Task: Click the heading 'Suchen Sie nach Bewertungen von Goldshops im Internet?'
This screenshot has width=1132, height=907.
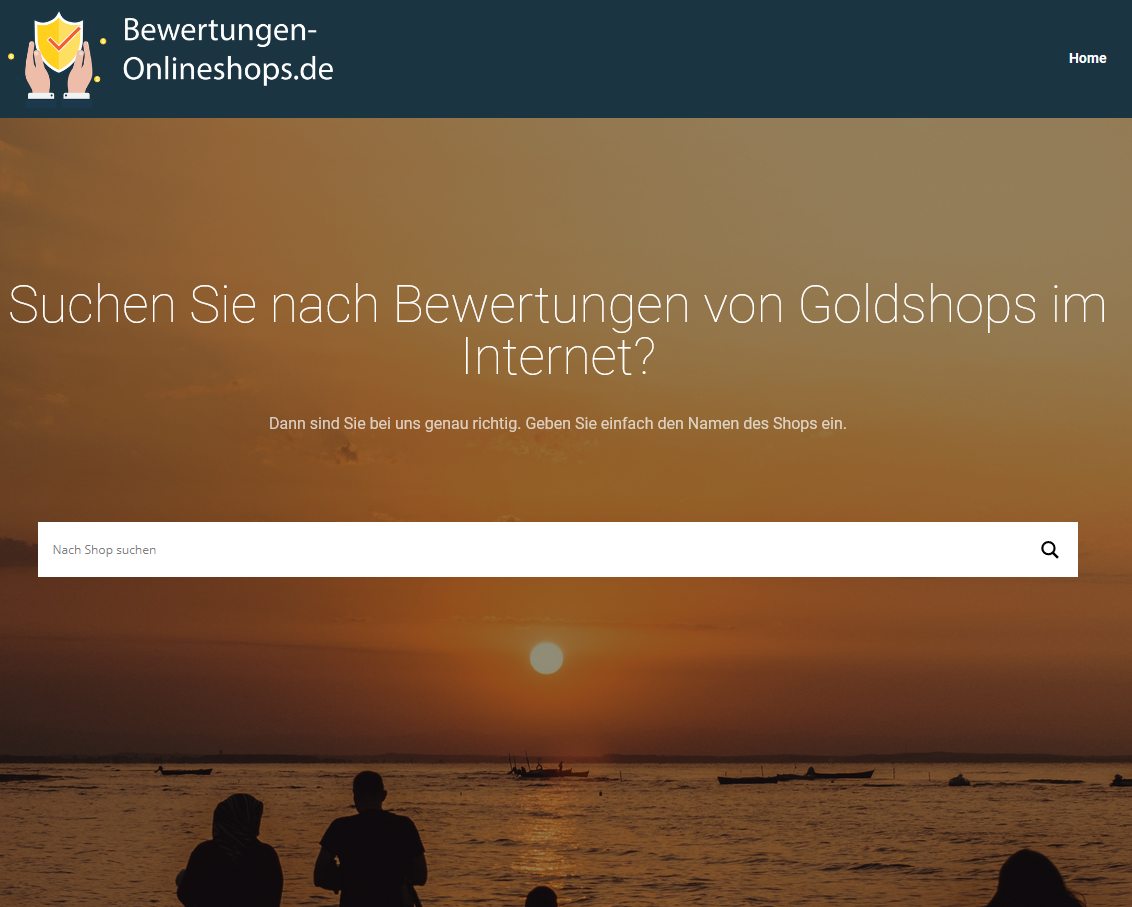Action: tap(557, 330)
